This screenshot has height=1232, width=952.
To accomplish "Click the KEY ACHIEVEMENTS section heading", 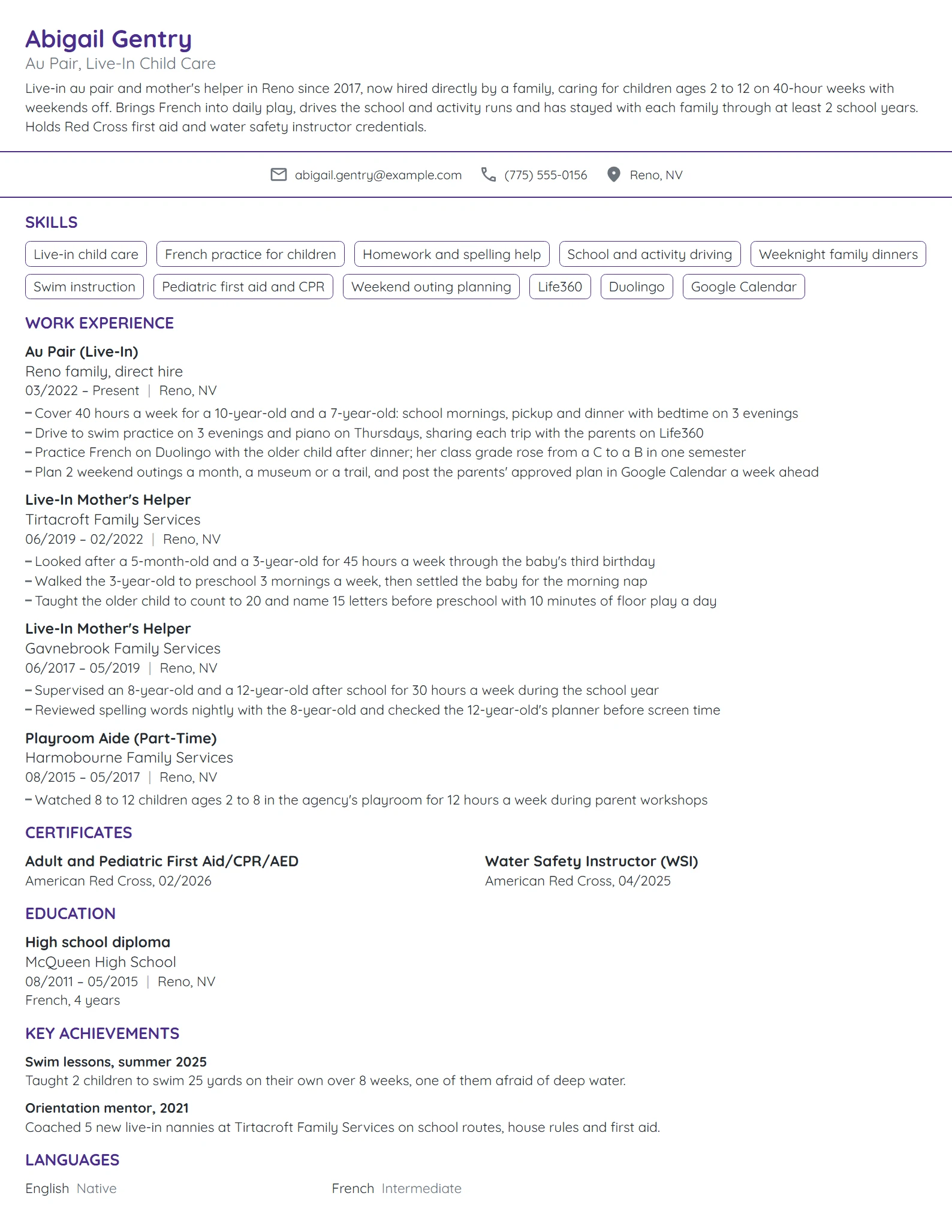I will 102,1034.
